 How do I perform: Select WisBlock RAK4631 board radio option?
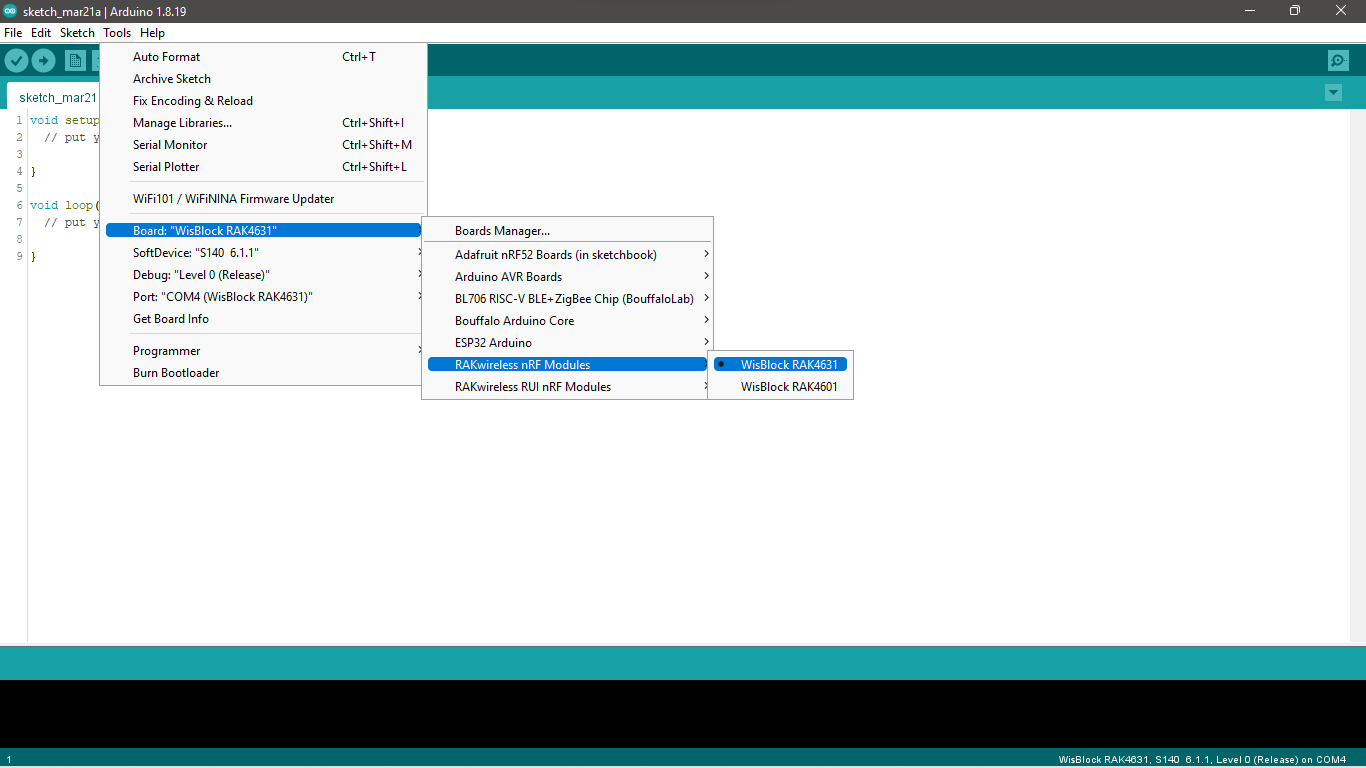click(780, 365)
